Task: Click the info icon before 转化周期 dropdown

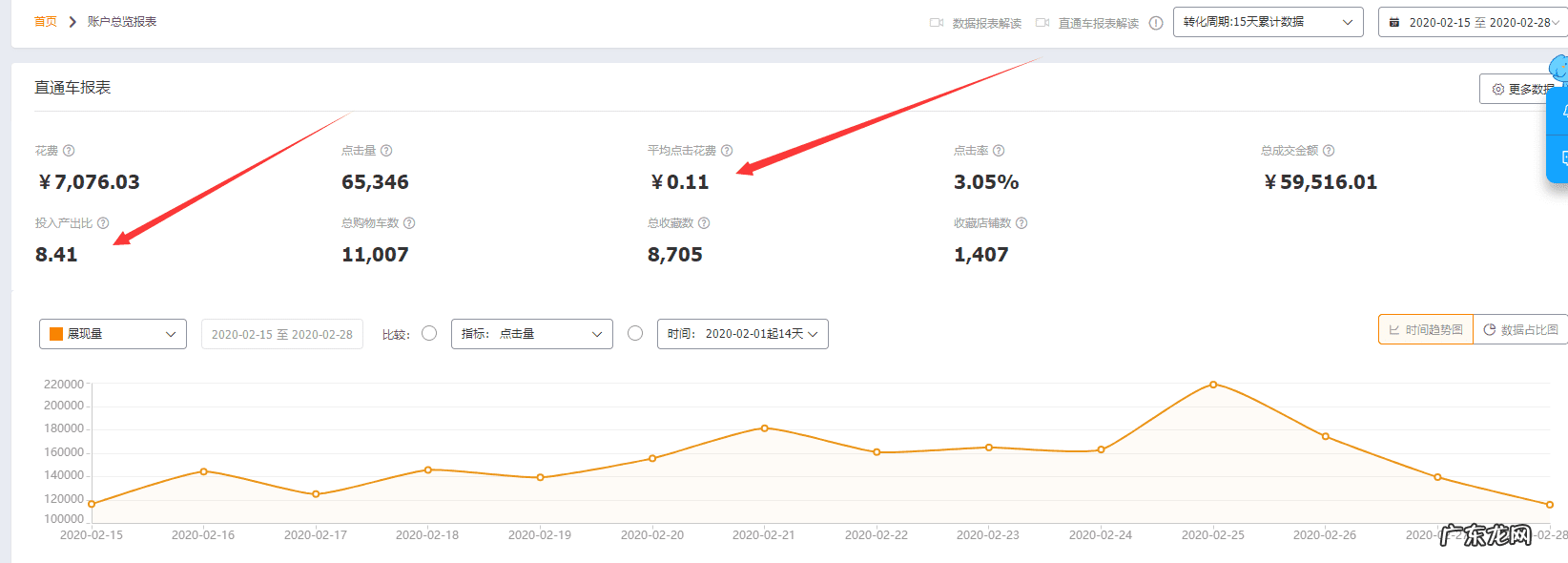Action: (x=1156, y=23)
